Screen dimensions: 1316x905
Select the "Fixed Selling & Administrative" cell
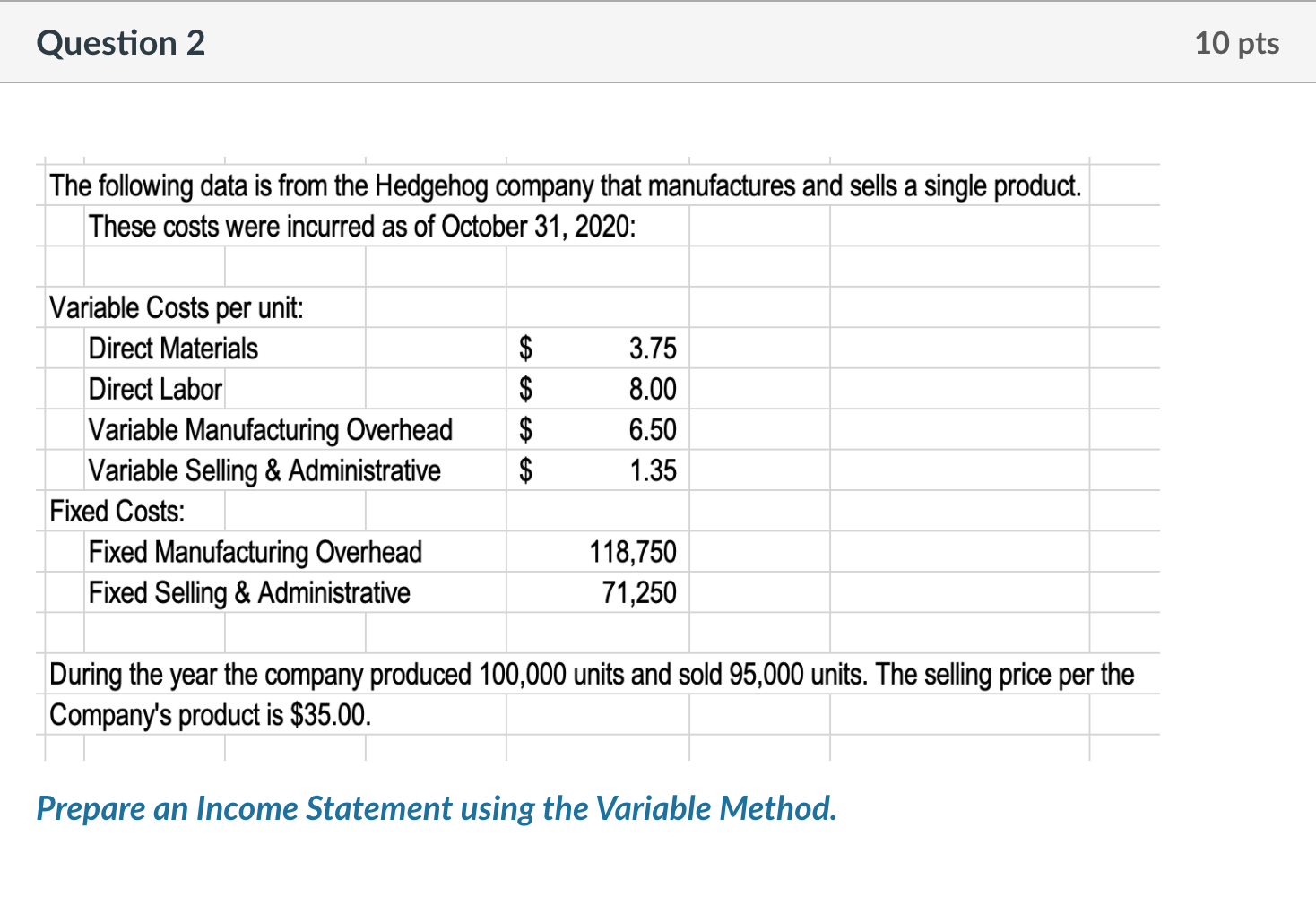pos(249,592)
